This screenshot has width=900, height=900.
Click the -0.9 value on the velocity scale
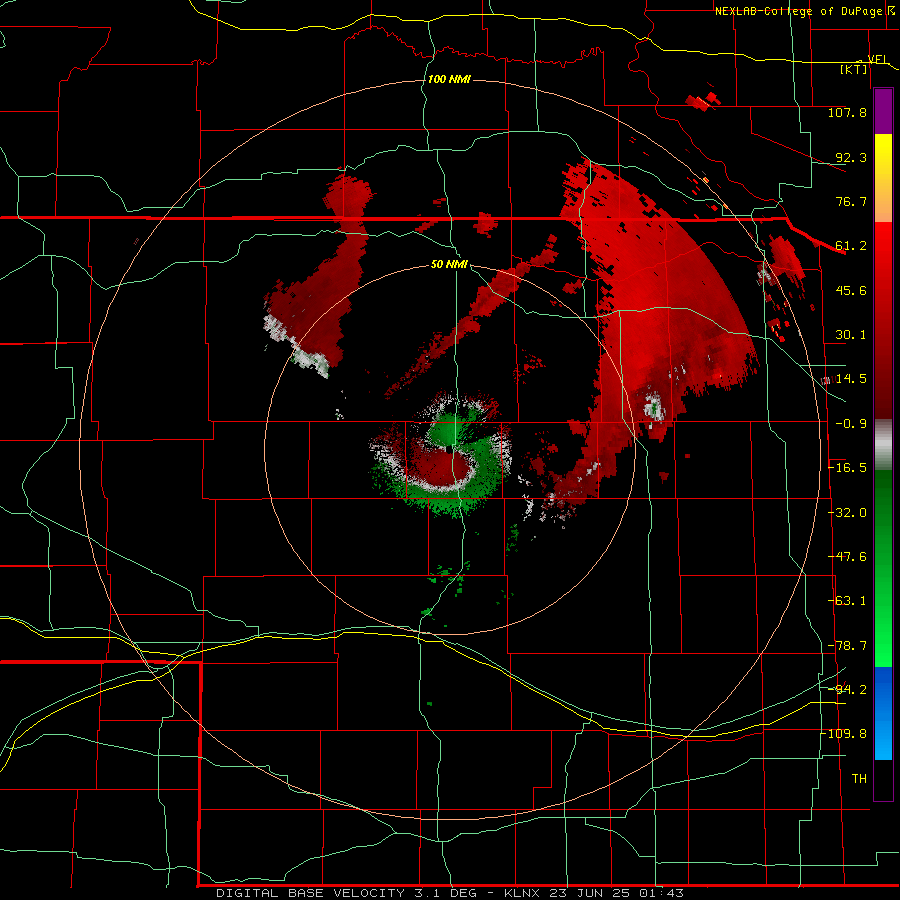(851, 424)
